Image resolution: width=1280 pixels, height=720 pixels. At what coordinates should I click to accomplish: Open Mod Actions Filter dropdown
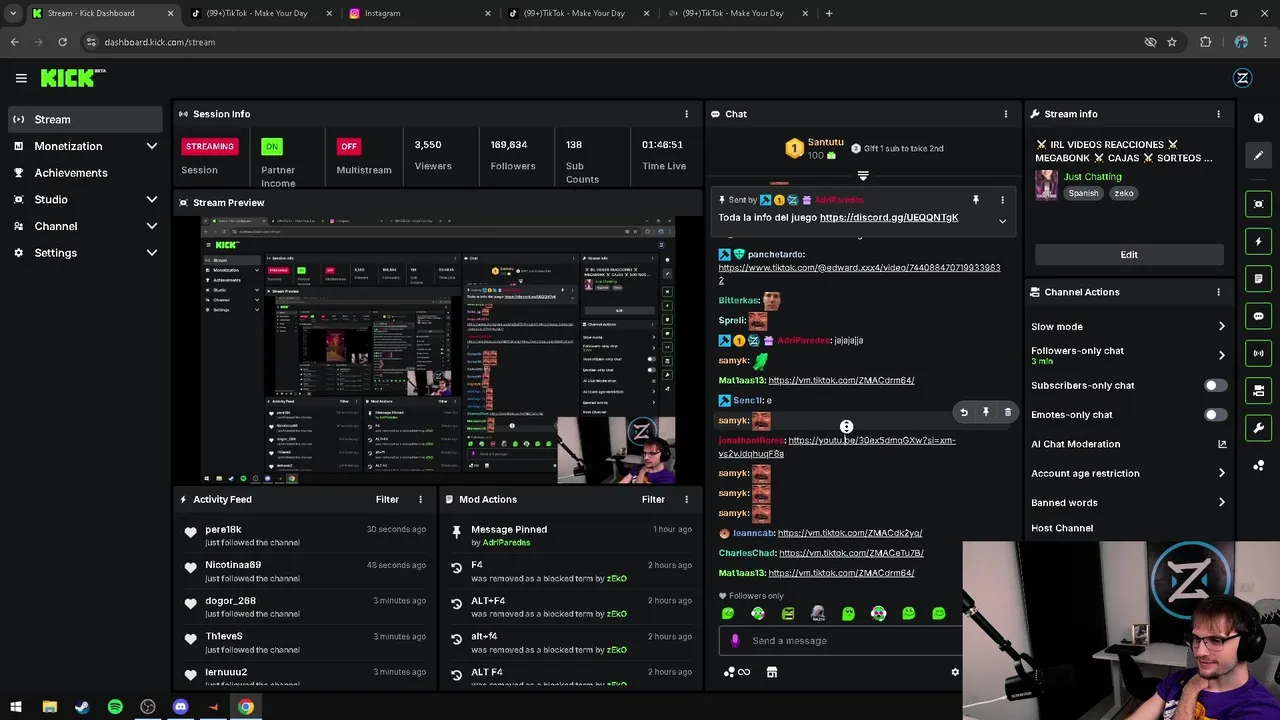[x=653, y=499]
